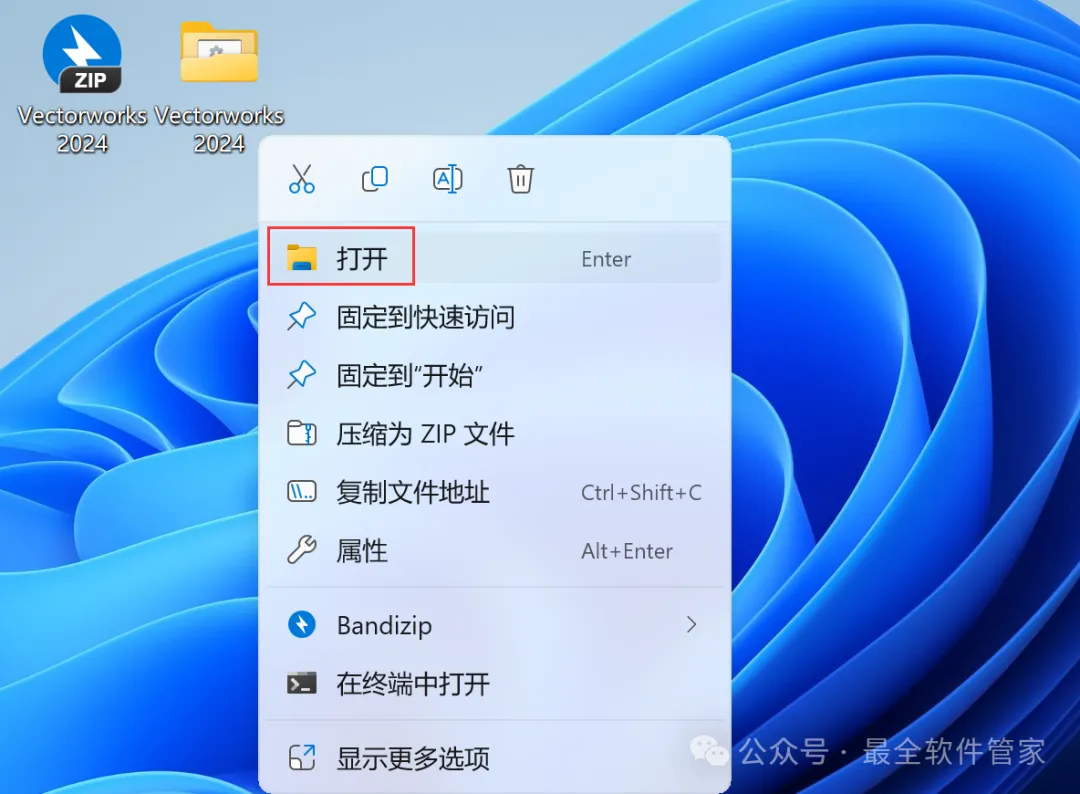Click the Copy icon in context menu
Viewport: 1080px width, 794px height.
375,179
